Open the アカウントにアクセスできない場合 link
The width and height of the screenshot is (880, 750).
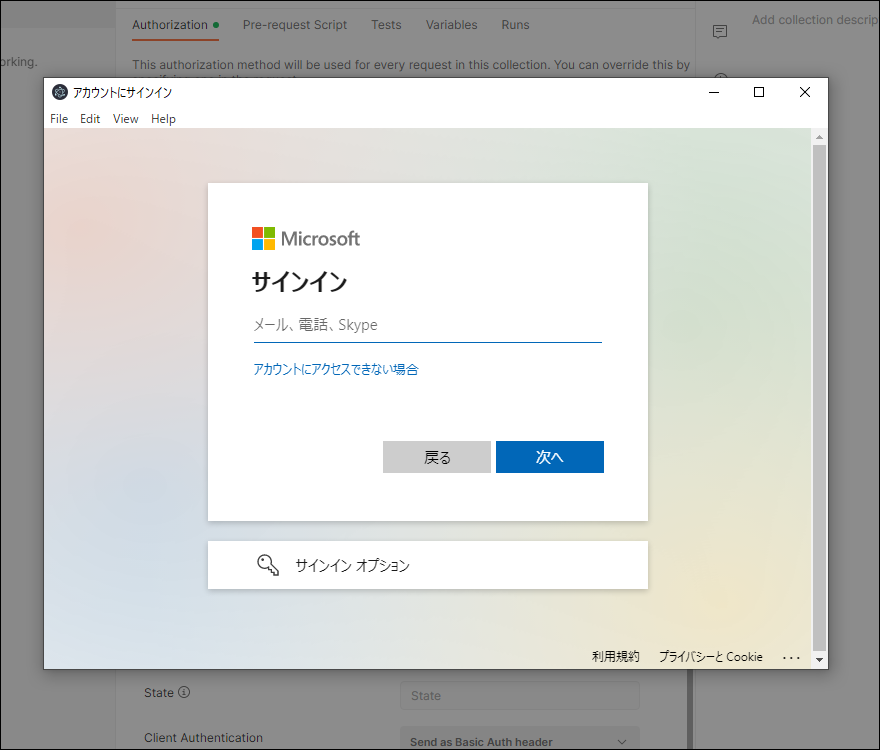click(x=336, y=369)
